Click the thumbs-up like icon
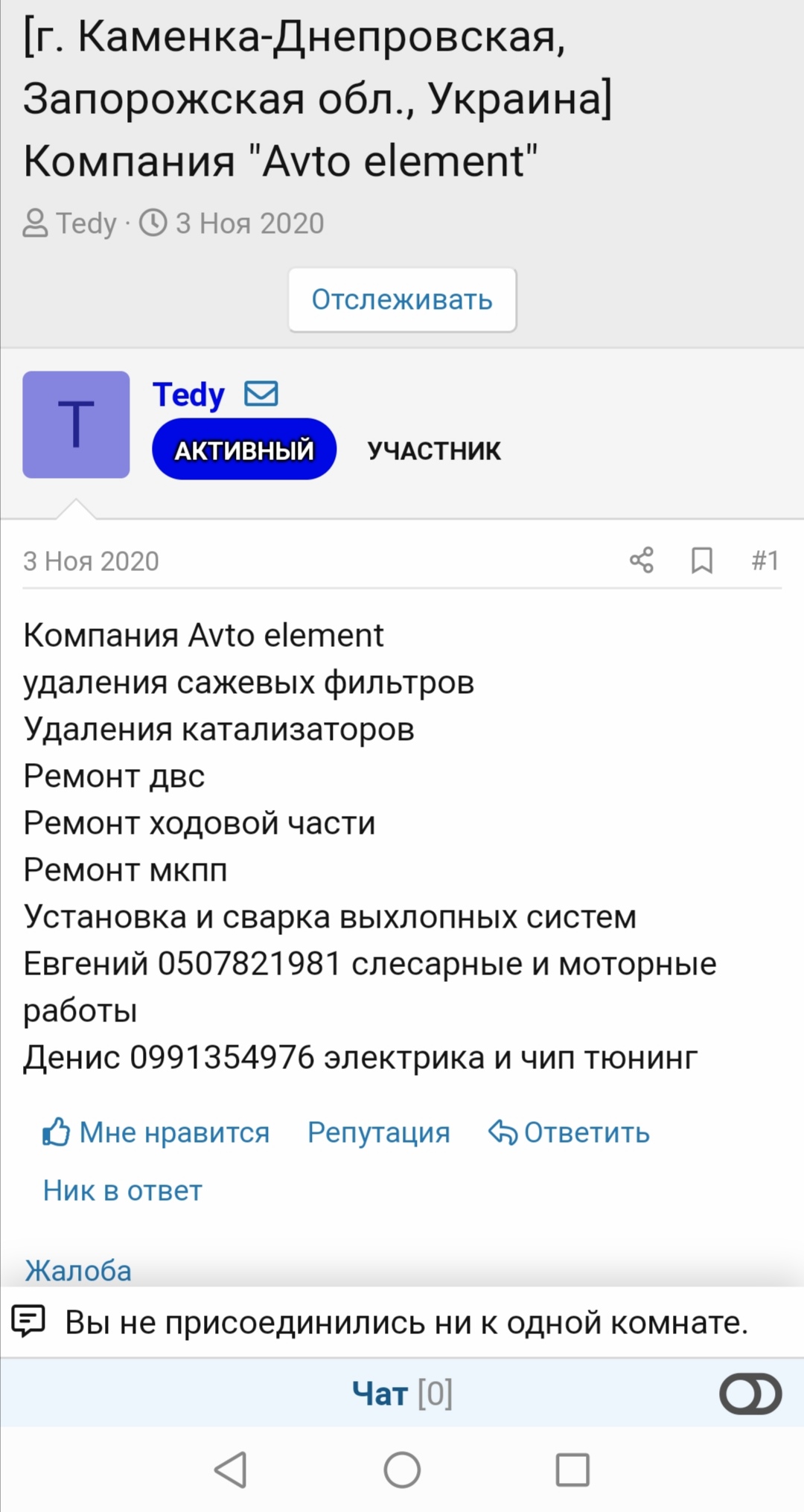The width and height of the screenshot is (804, 1512). tap(56, 1132)
